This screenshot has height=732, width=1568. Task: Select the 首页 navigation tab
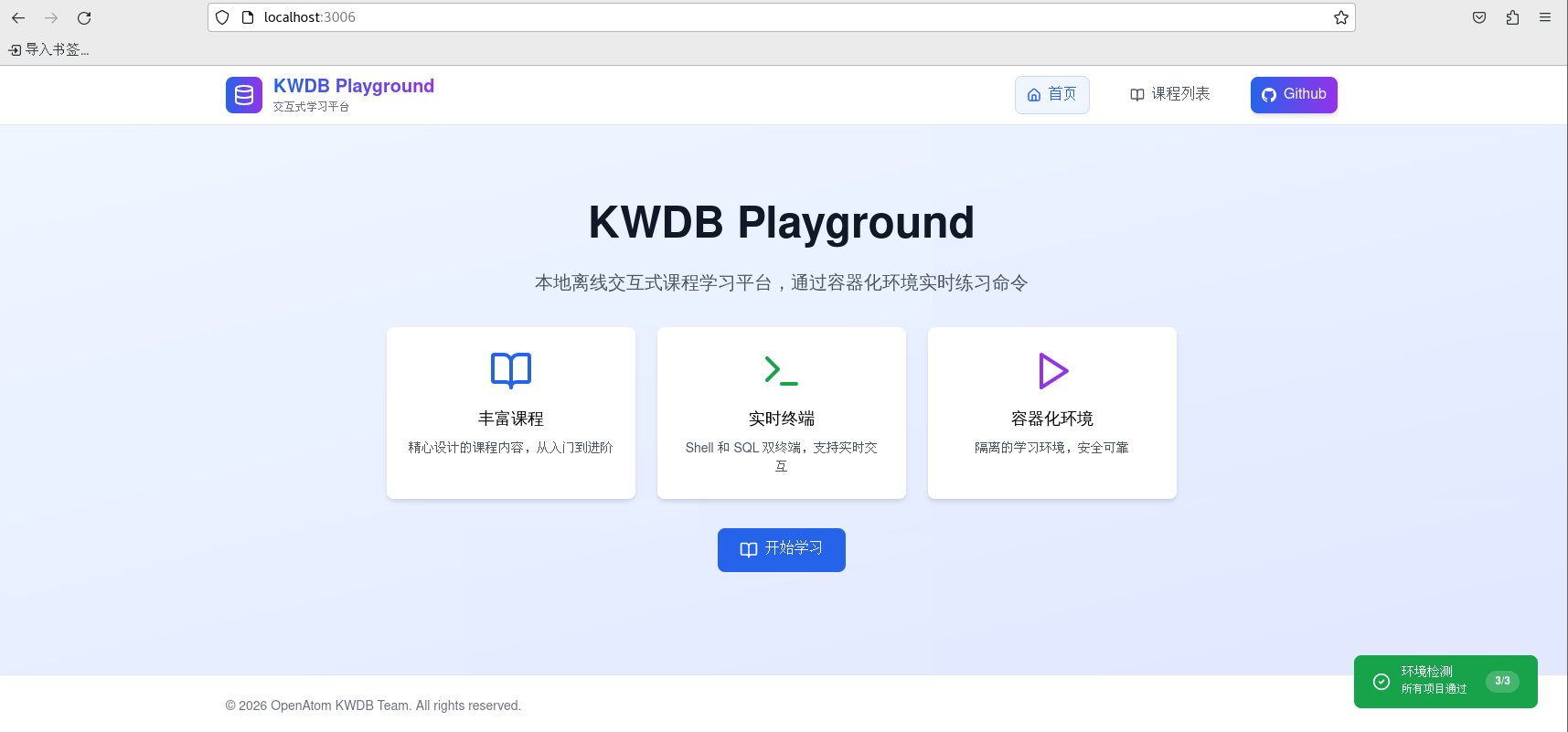point(1051,95)
